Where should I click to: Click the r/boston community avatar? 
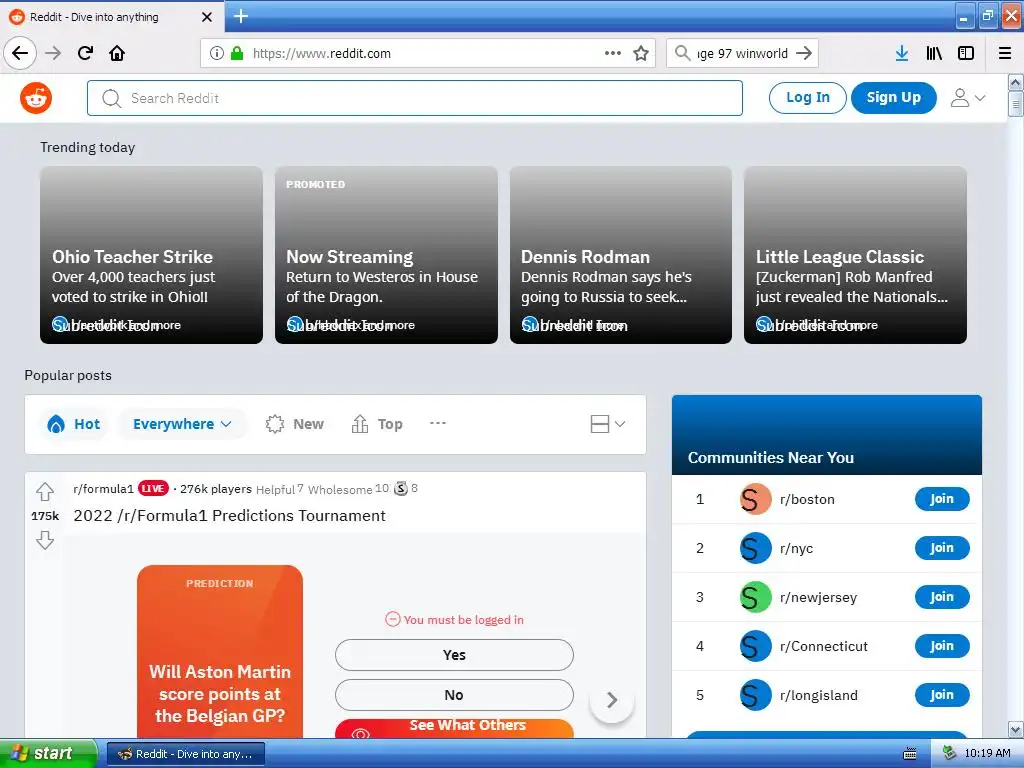point(756,499)
